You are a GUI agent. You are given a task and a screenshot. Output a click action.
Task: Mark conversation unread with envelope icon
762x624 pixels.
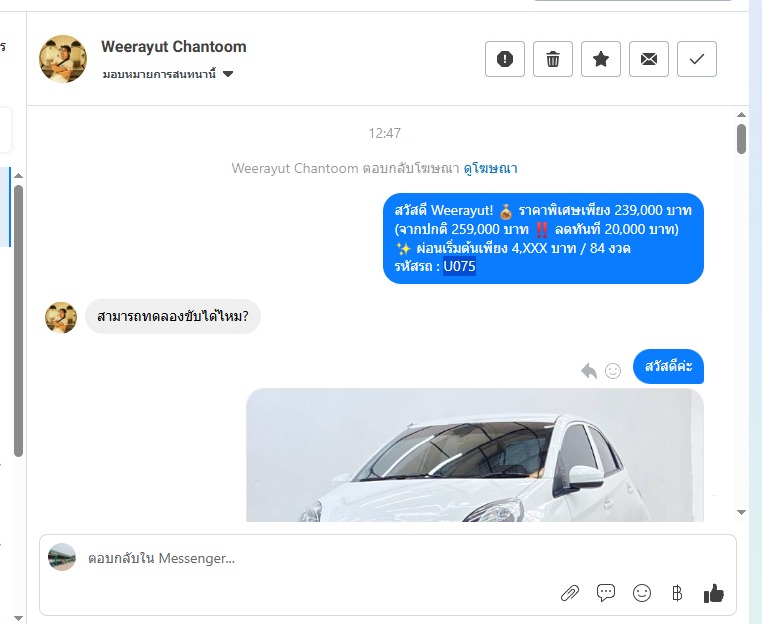click(x=649, y=59)
